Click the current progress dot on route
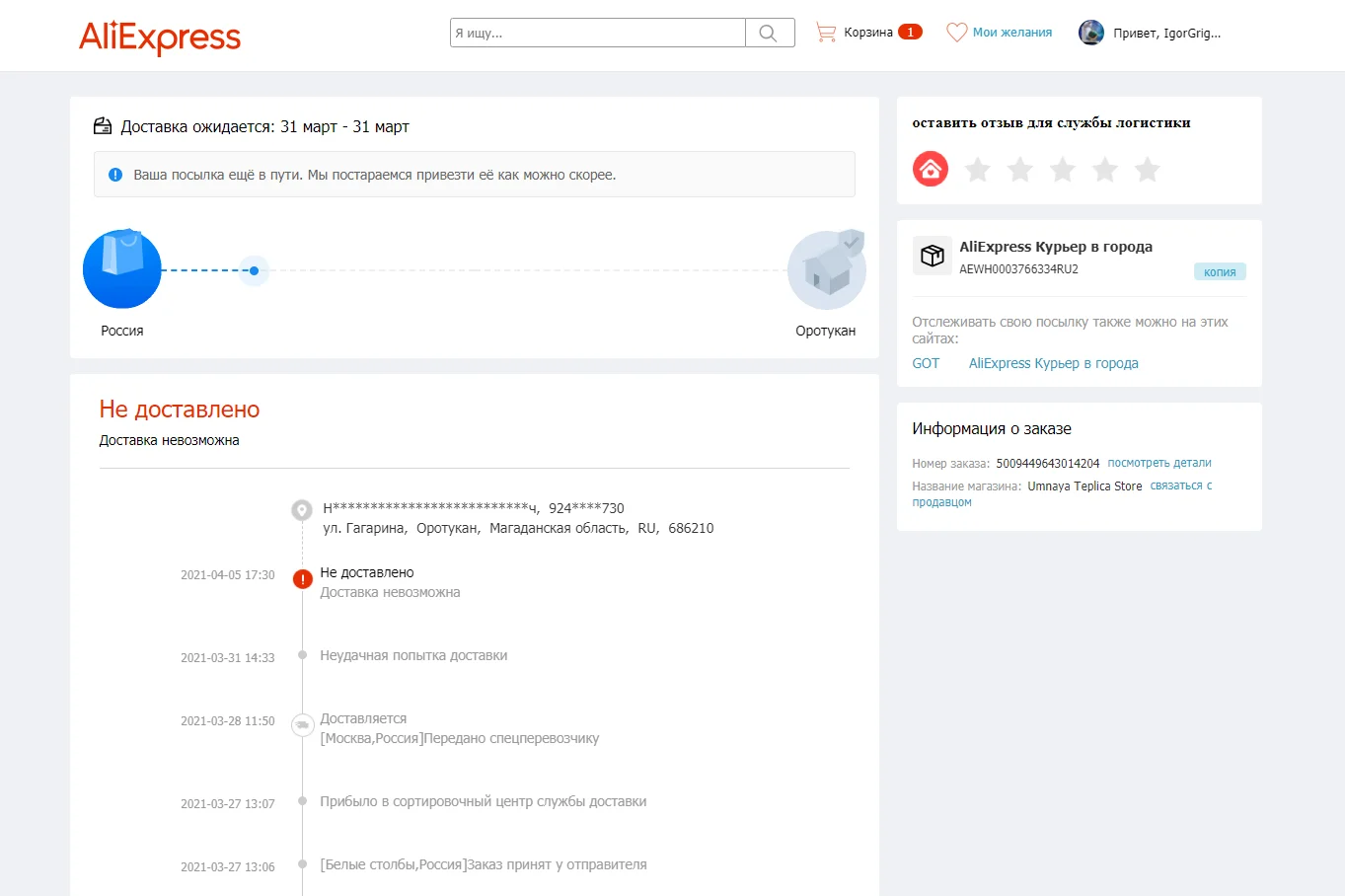 coord(254,270)
